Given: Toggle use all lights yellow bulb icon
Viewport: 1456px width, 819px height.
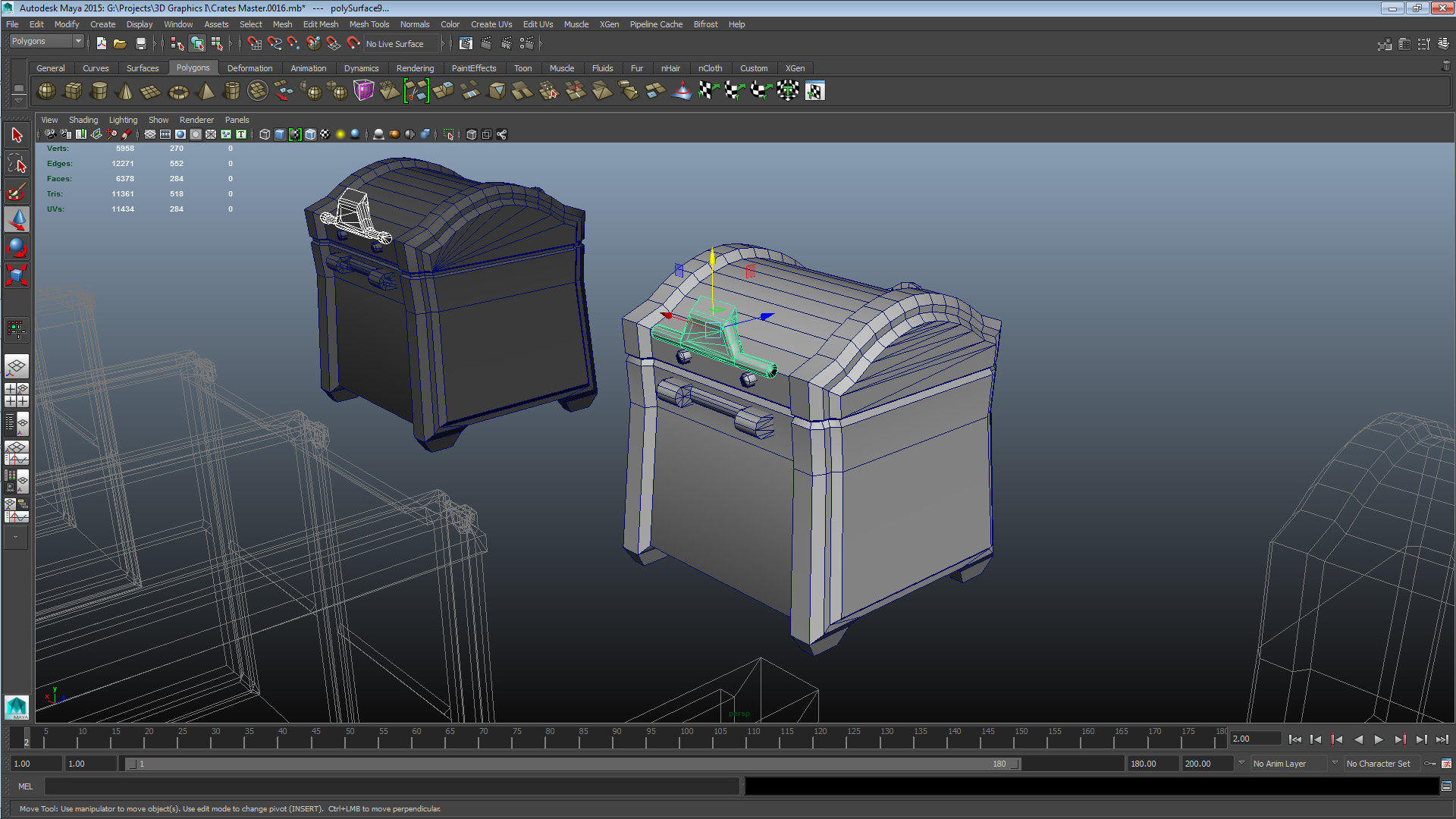Looking at the screenshot, I should click(340, 134).
